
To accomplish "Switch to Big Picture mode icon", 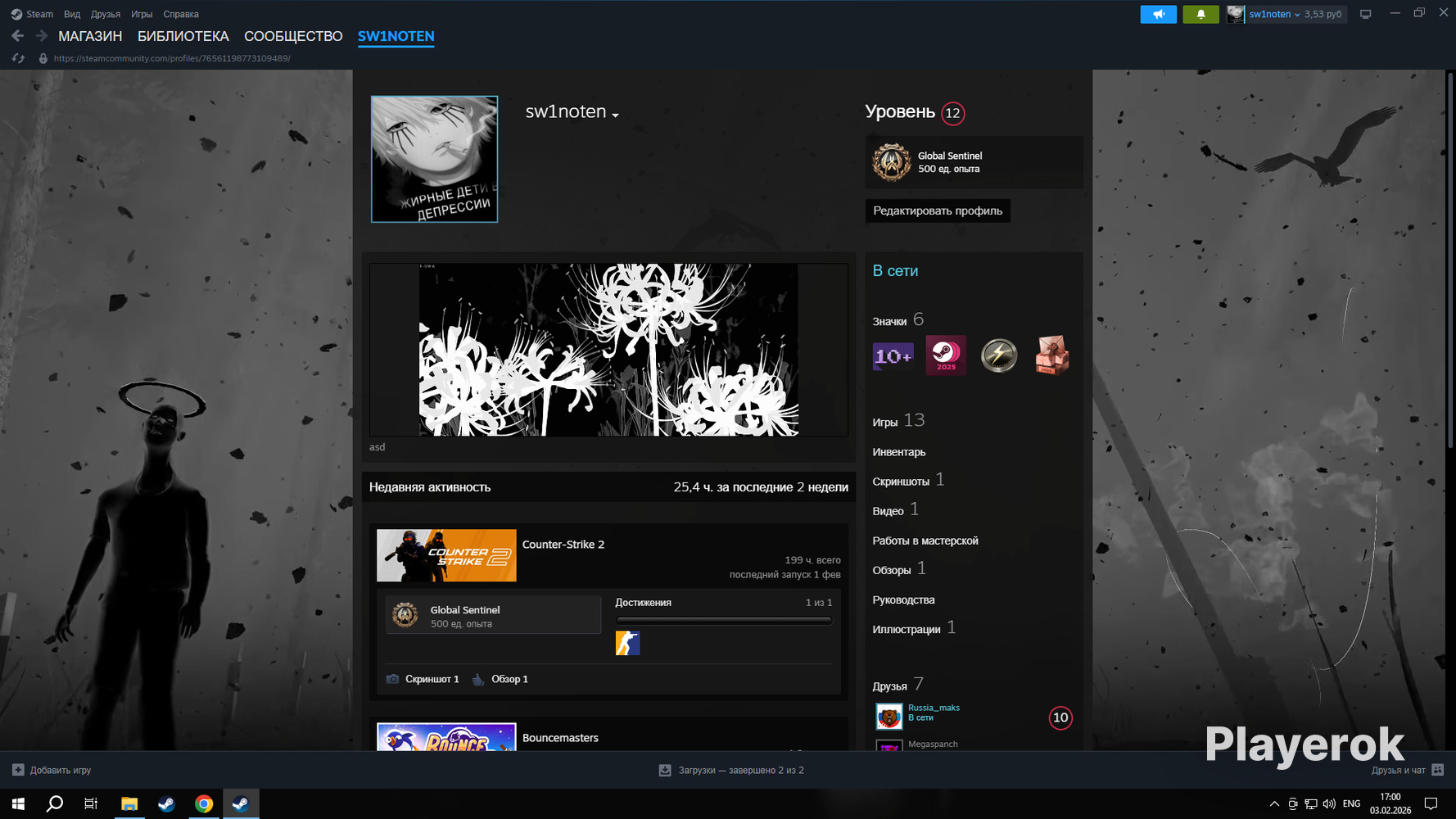I will click(1365, 14).
